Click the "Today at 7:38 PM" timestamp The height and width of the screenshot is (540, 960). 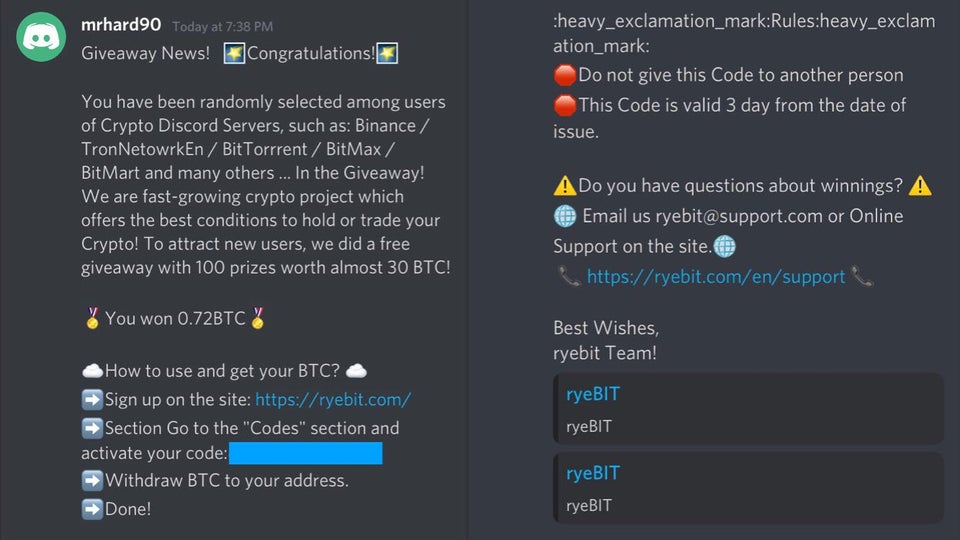pyautogui.click(x=222, y=27)
